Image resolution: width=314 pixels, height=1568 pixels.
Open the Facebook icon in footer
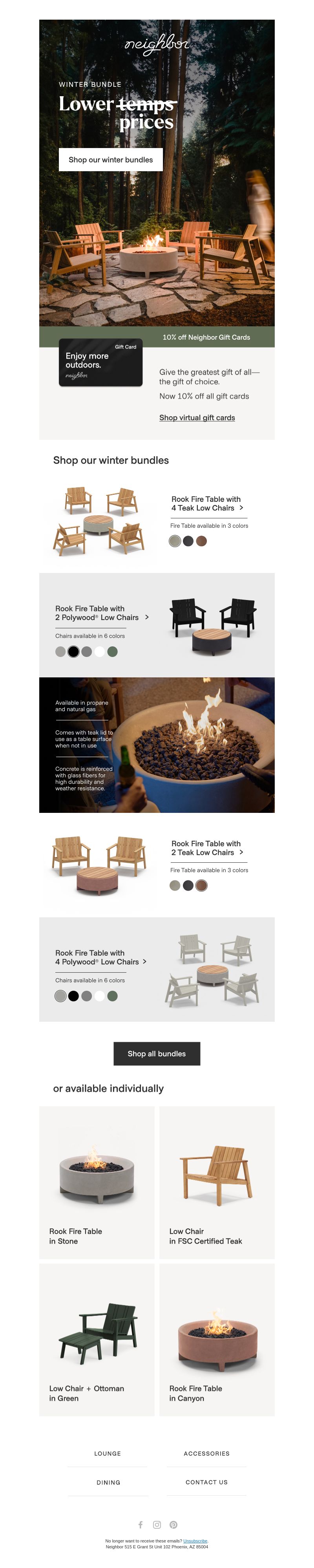point(141,1524)
